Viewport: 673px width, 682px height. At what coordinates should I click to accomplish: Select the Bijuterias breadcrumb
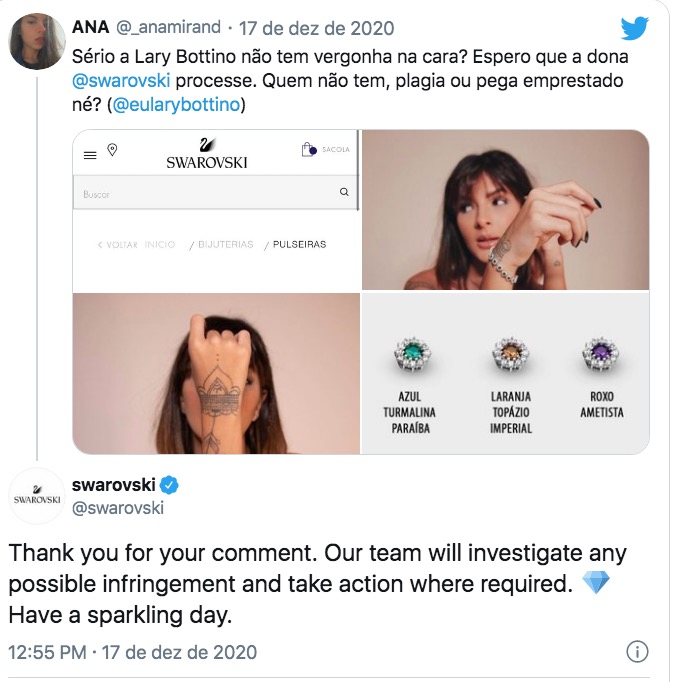click(224, 244)
